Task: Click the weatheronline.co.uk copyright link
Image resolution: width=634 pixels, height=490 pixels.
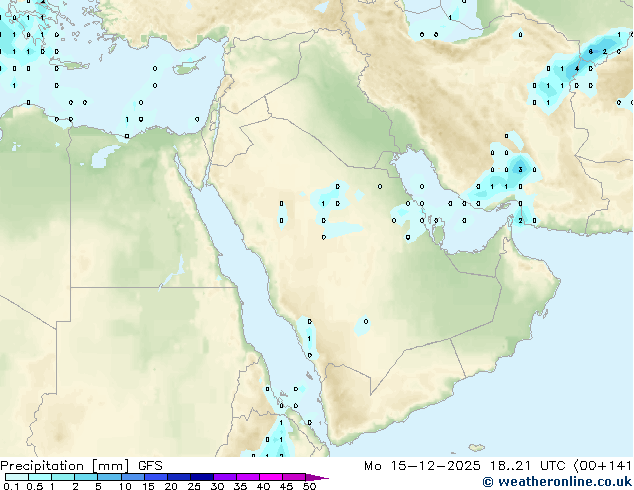Action: [x=557, y=482]
